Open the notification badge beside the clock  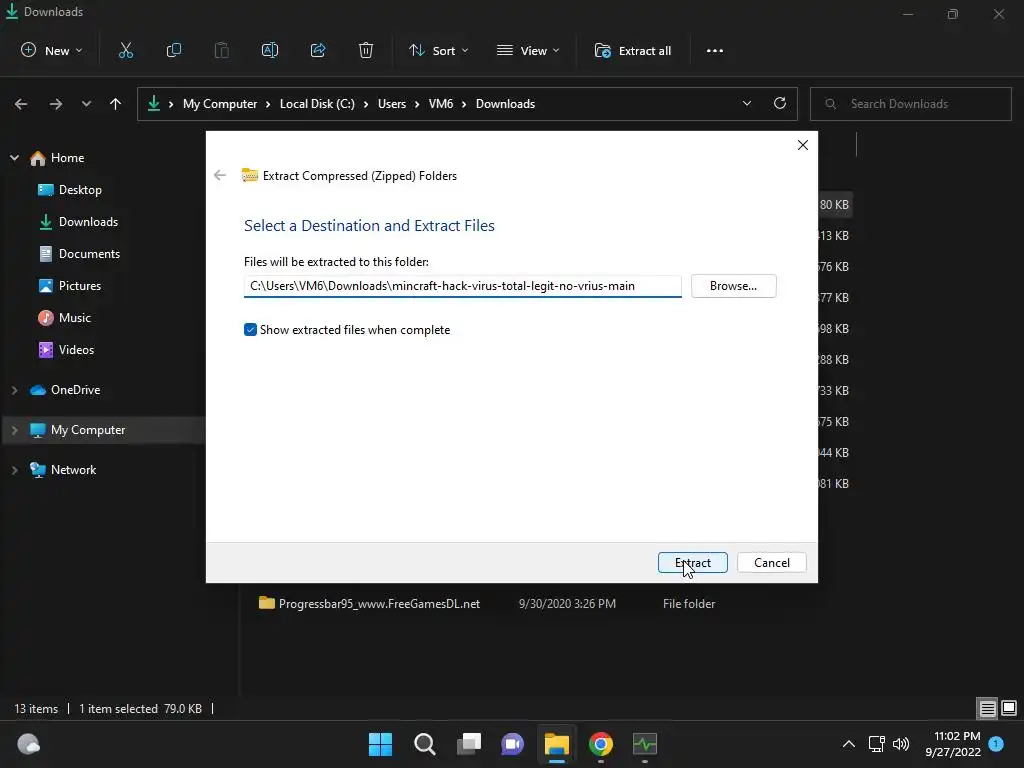pyautogui.click(x=996, y=743)
